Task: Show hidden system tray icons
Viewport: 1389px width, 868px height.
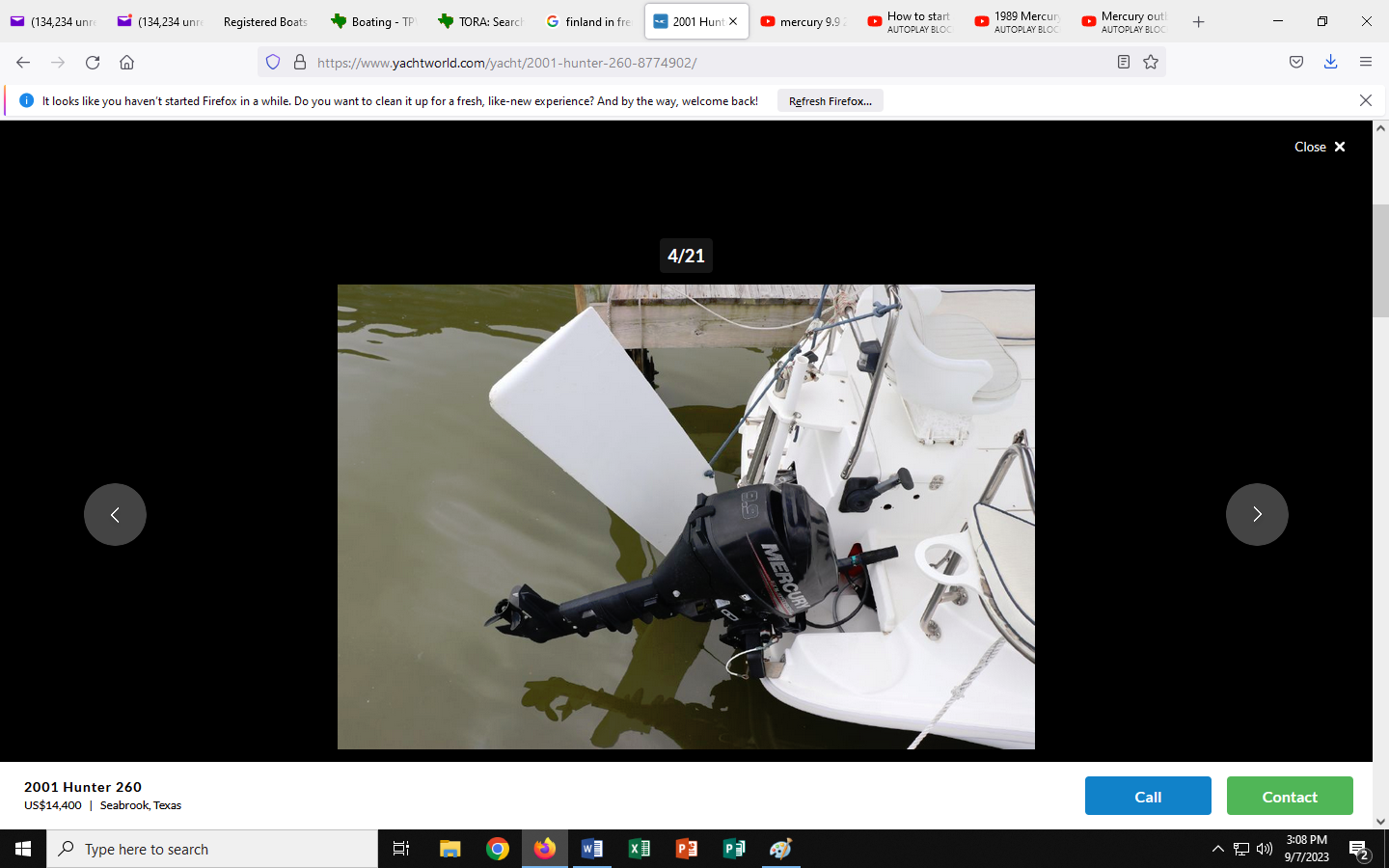Action: (1218, 849)
